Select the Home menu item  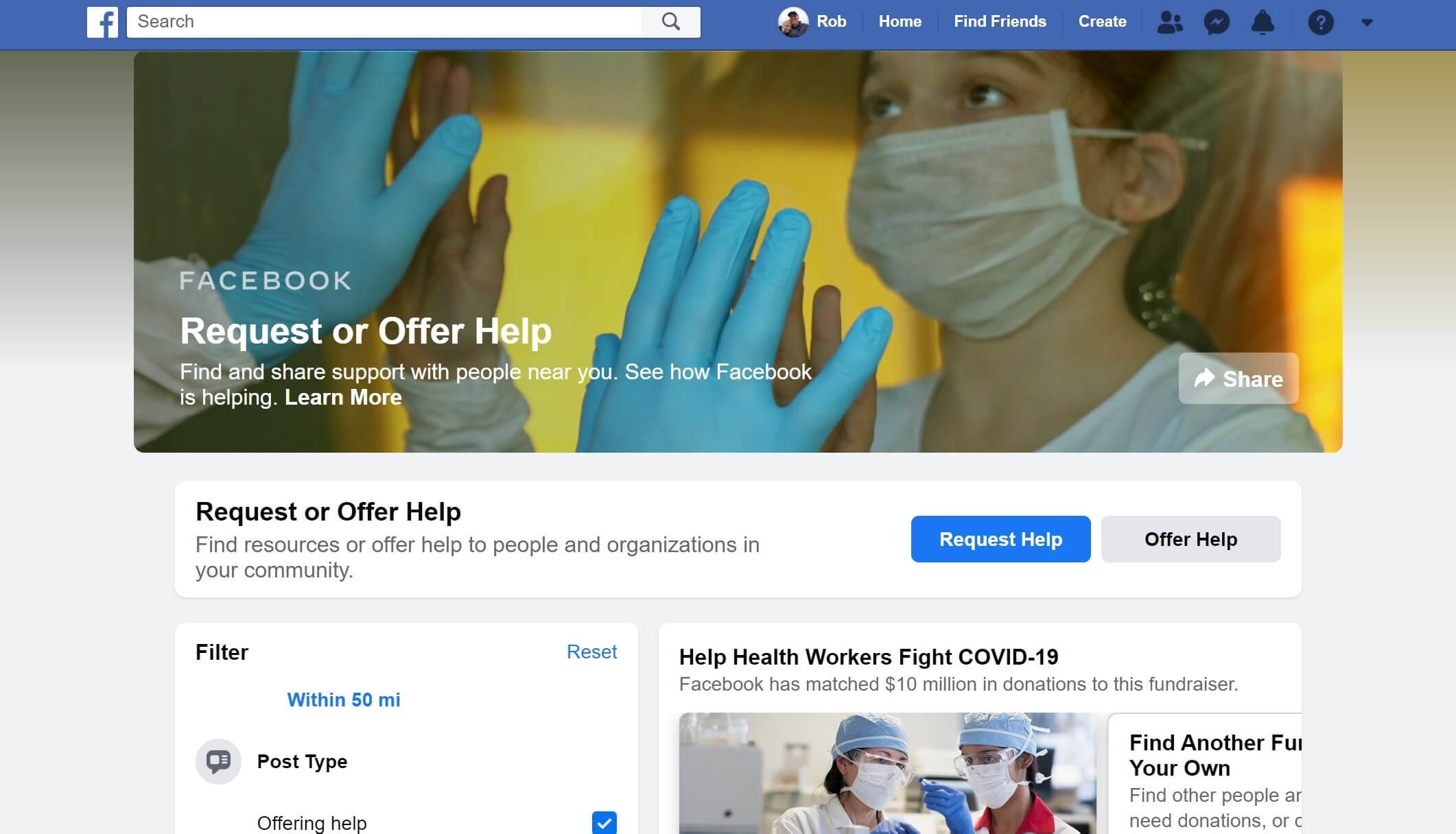(x=899, y=21)
